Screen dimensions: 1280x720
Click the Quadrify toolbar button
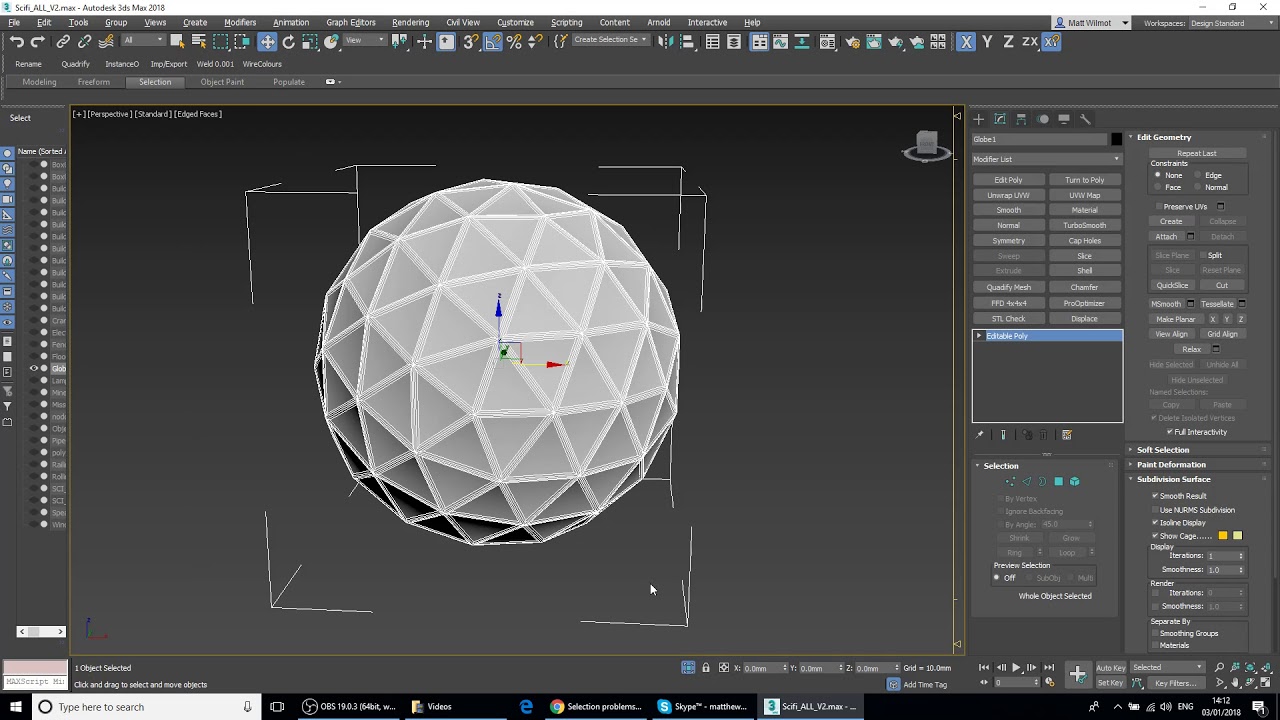(x=75, y=64)
